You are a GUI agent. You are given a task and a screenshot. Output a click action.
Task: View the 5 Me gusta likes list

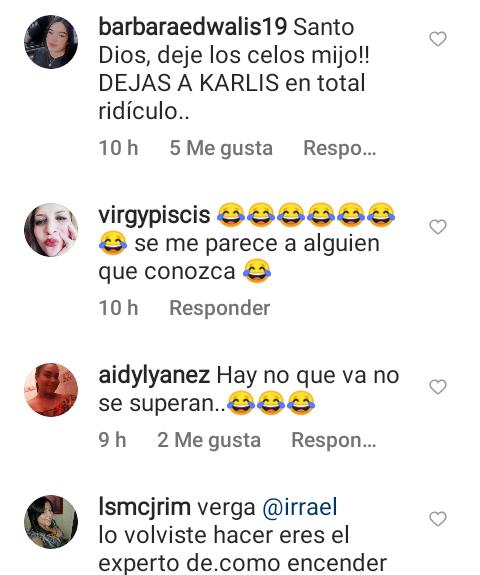[221, 149]
